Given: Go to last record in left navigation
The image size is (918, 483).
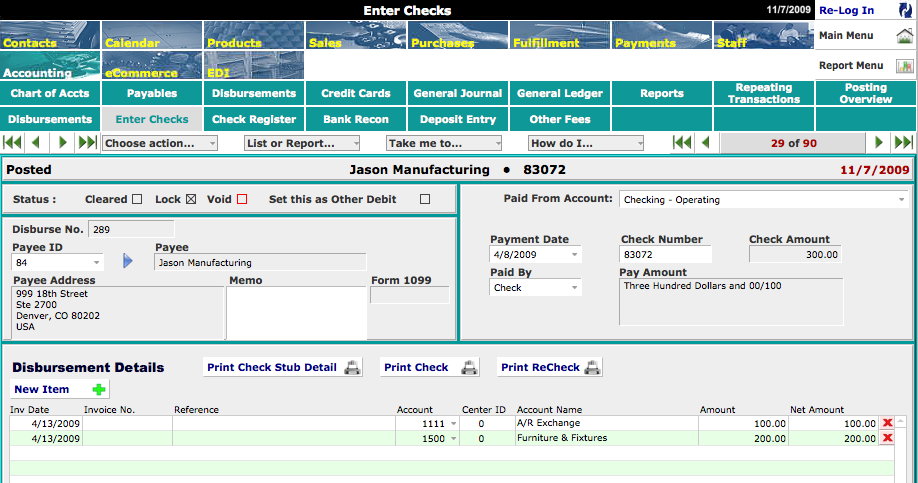Looking at the screenshot, I should [x=87, y=143].
